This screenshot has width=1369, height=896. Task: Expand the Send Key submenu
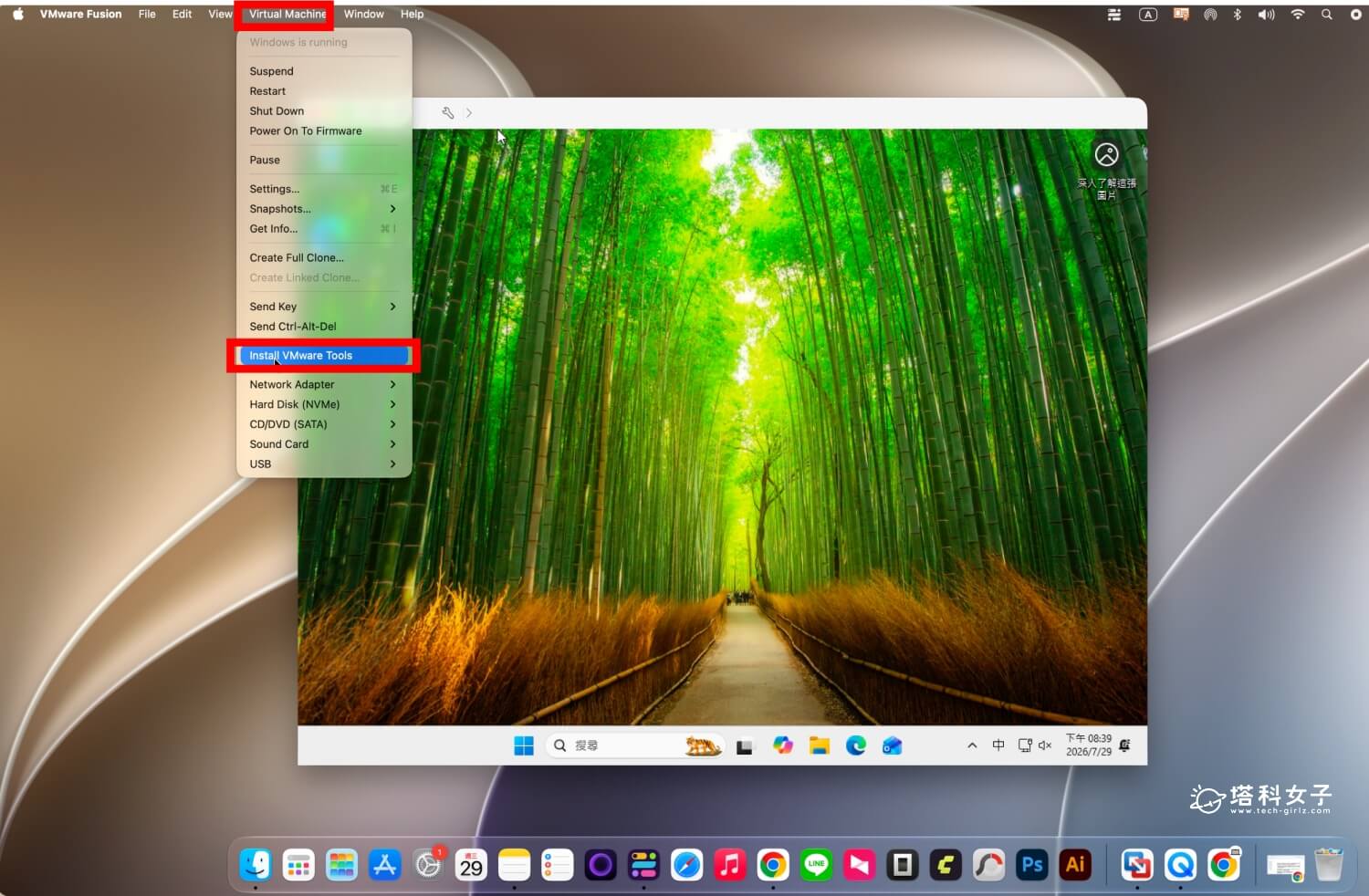pyautogui.click(x=324, y=307)
